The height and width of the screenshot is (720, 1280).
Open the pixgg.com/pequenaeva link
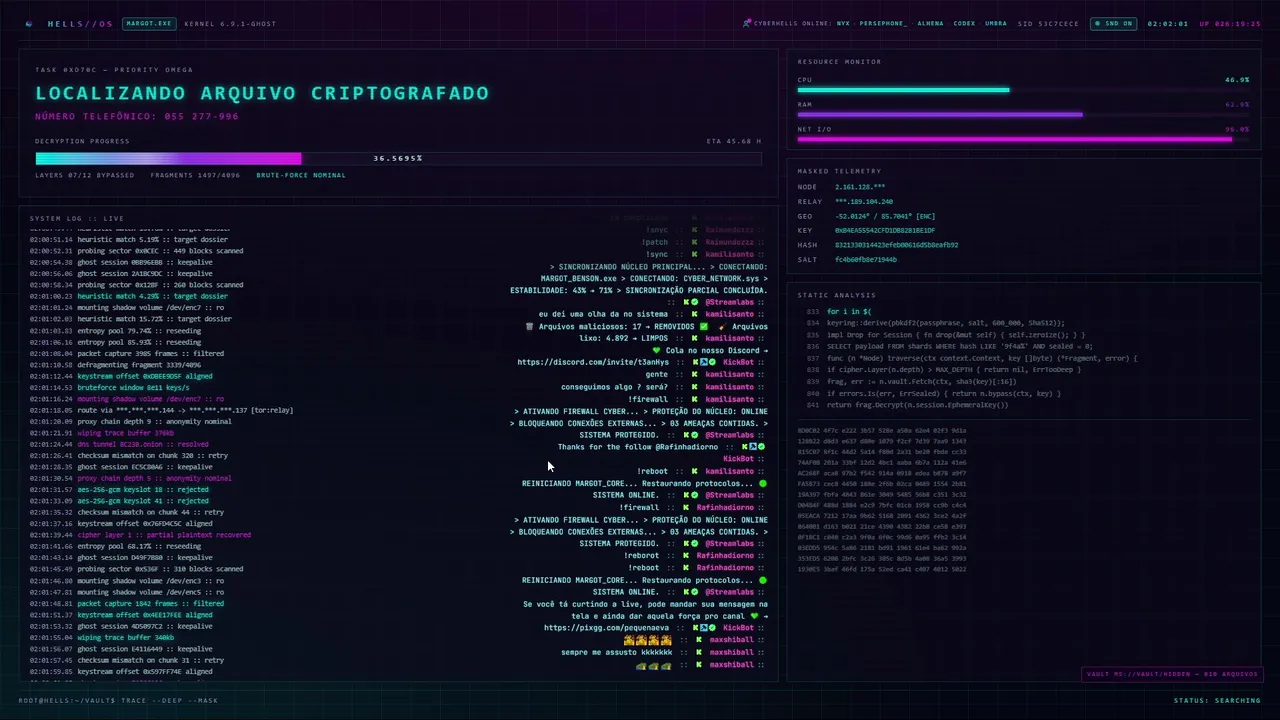pos(607,628)
